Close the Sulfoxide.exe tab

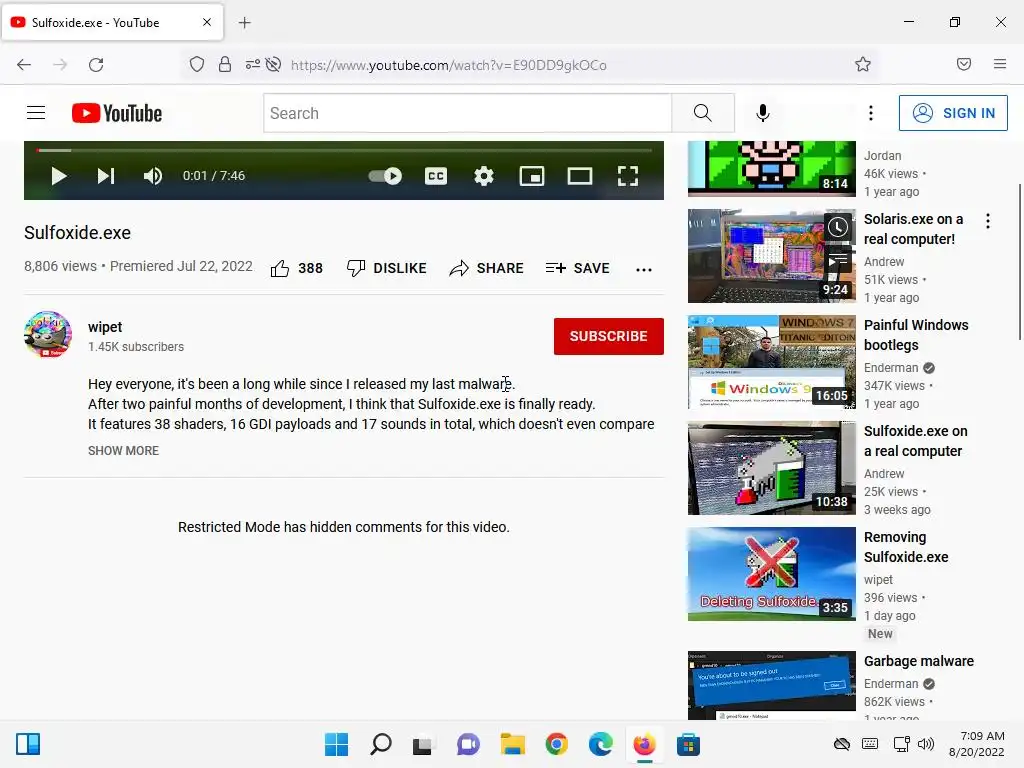click(x=206, y=22)
